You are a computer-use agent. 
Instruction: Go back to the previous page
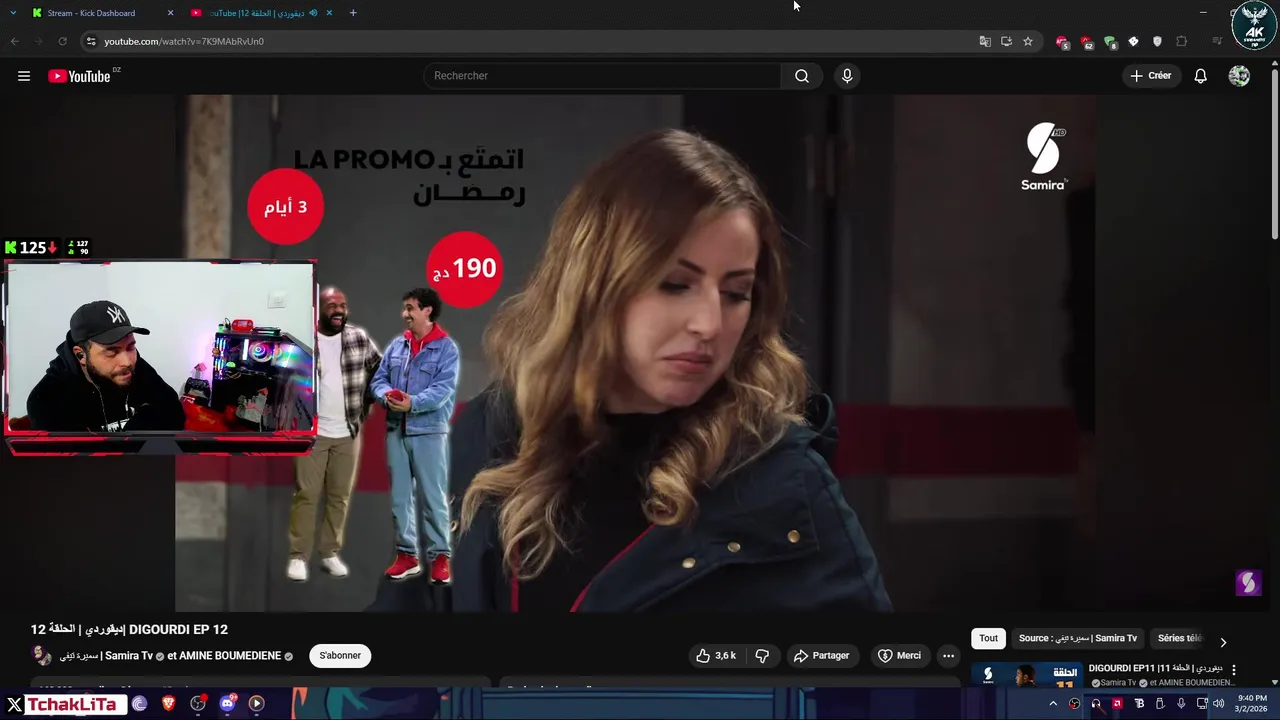14,41
